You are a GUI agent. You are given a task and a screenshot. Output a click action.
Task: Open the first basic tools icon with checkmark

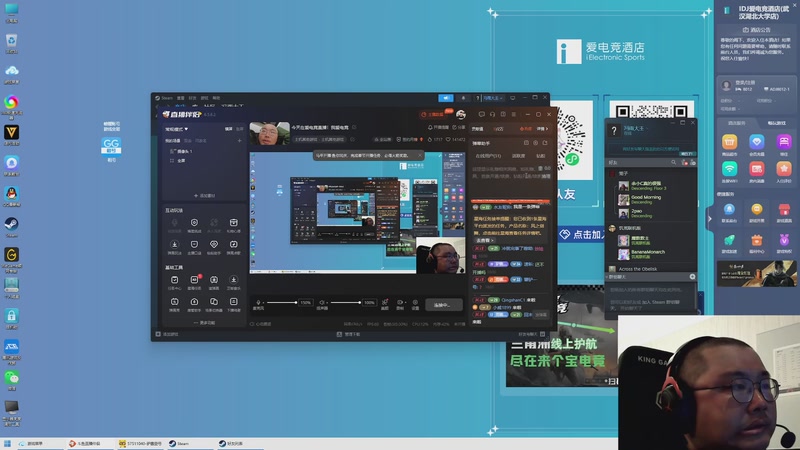(174, 280)
